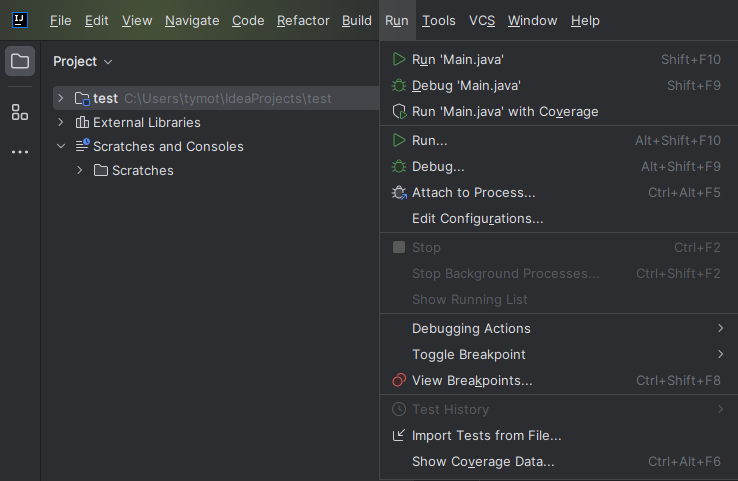The image size is (738, 481).
Task: Expand the Toggle Breakpoint submenu arrow
Action: [x=720, y=354]
